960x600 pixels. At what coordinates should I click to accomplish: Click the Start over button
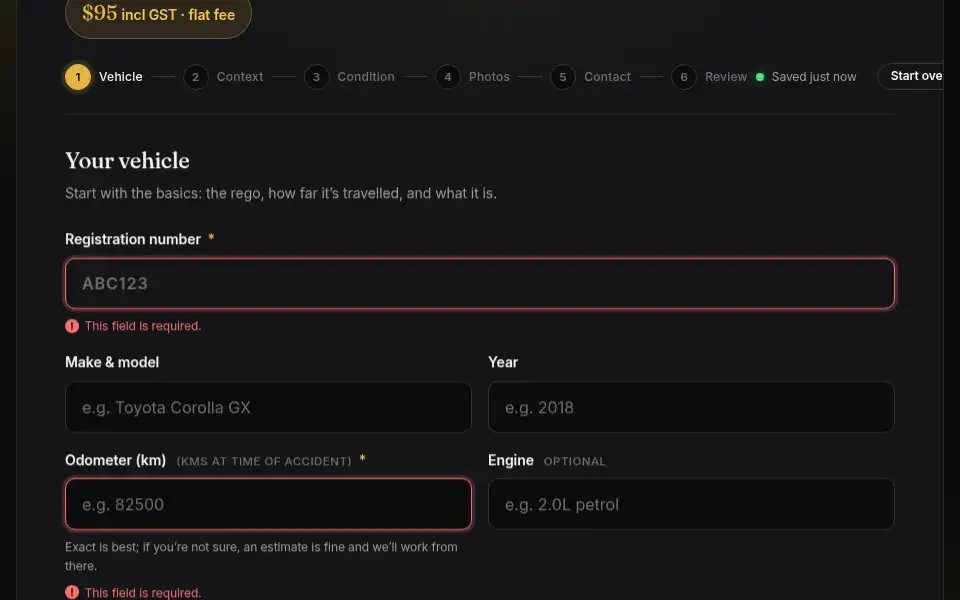tap(911, 77)
